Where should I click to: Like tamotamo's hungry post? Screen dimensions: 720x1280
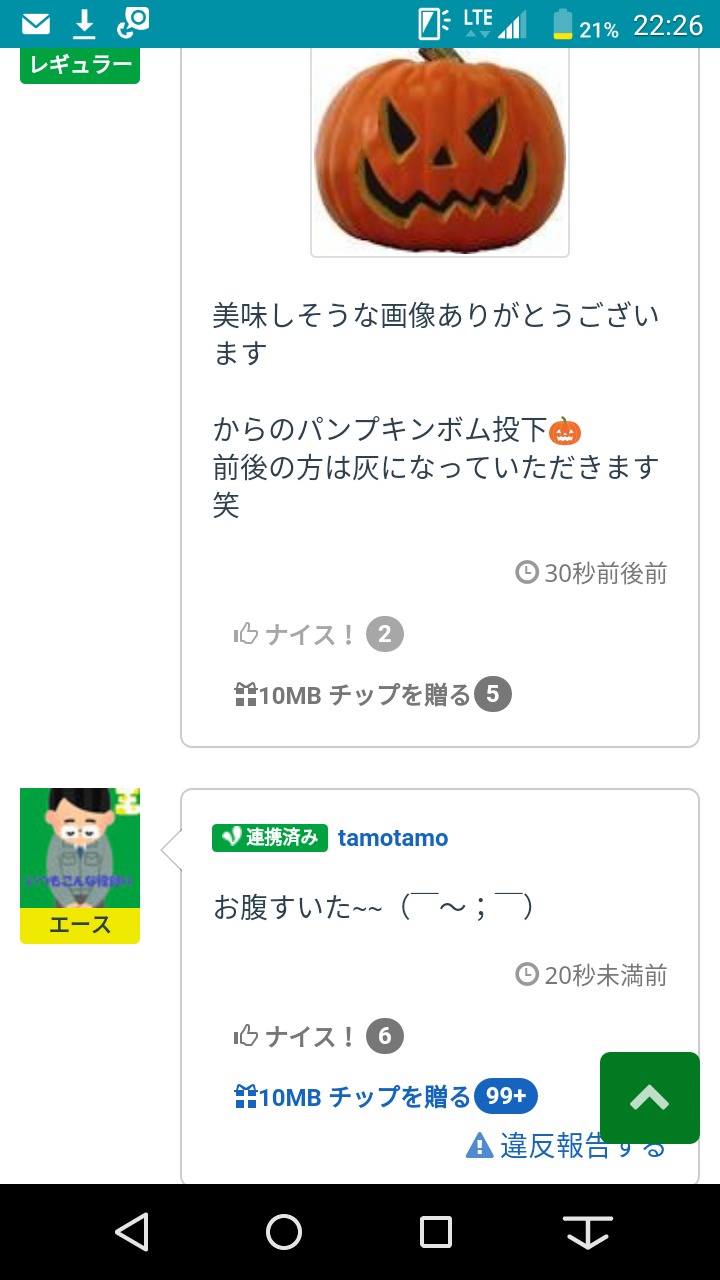pos(295,1036)
